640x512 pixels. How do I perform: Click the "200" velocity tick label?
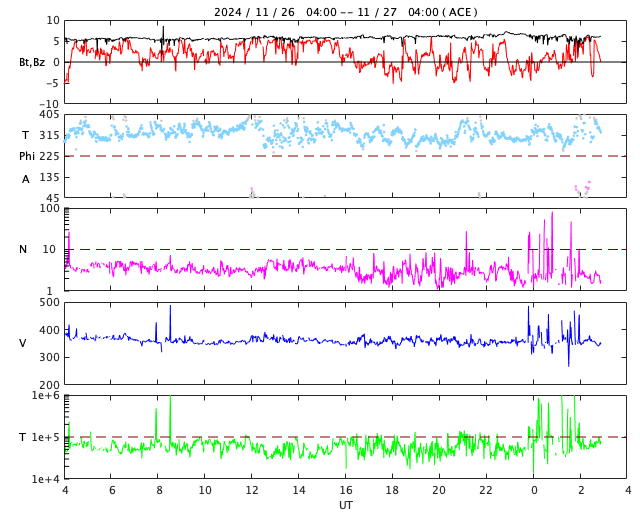pos(50,385)
